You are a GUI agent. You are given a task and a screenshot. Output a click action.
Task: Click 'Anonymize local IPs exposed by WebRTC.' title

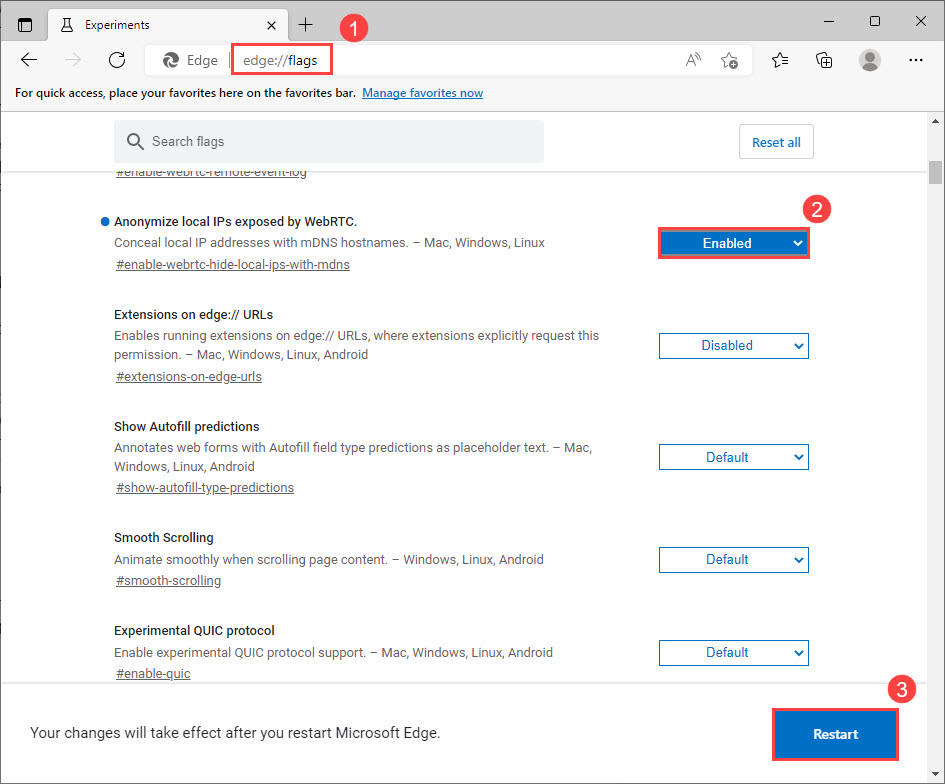[x=236, y=222]
